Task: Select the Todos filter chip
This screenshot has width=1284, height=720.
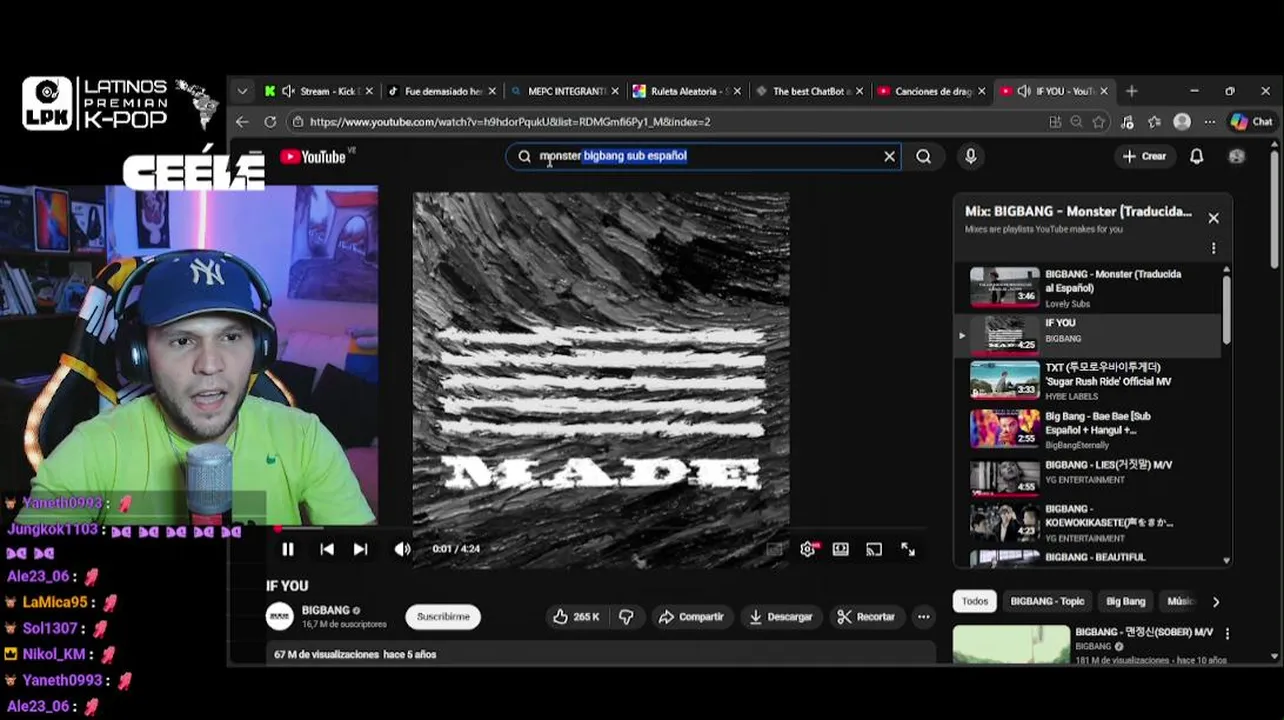Action: [x=975, y=601]
